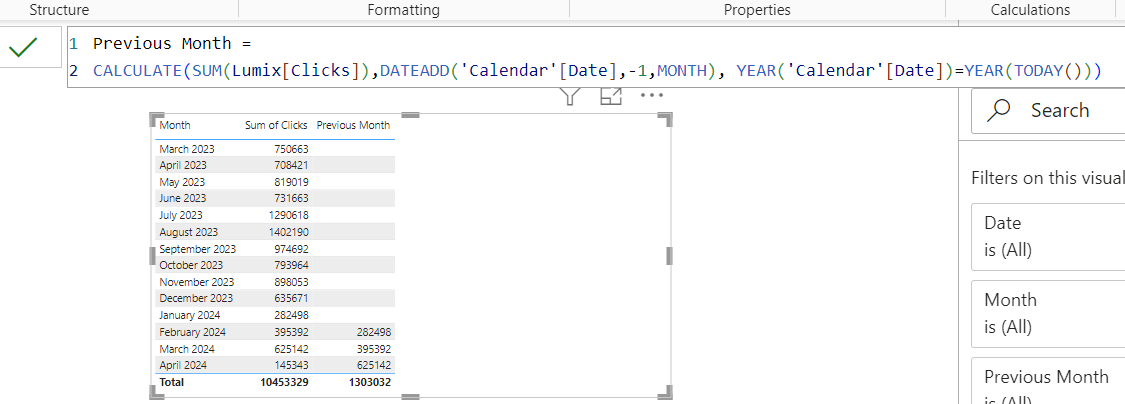Select the April 2023 row

[x=275, y=165]
